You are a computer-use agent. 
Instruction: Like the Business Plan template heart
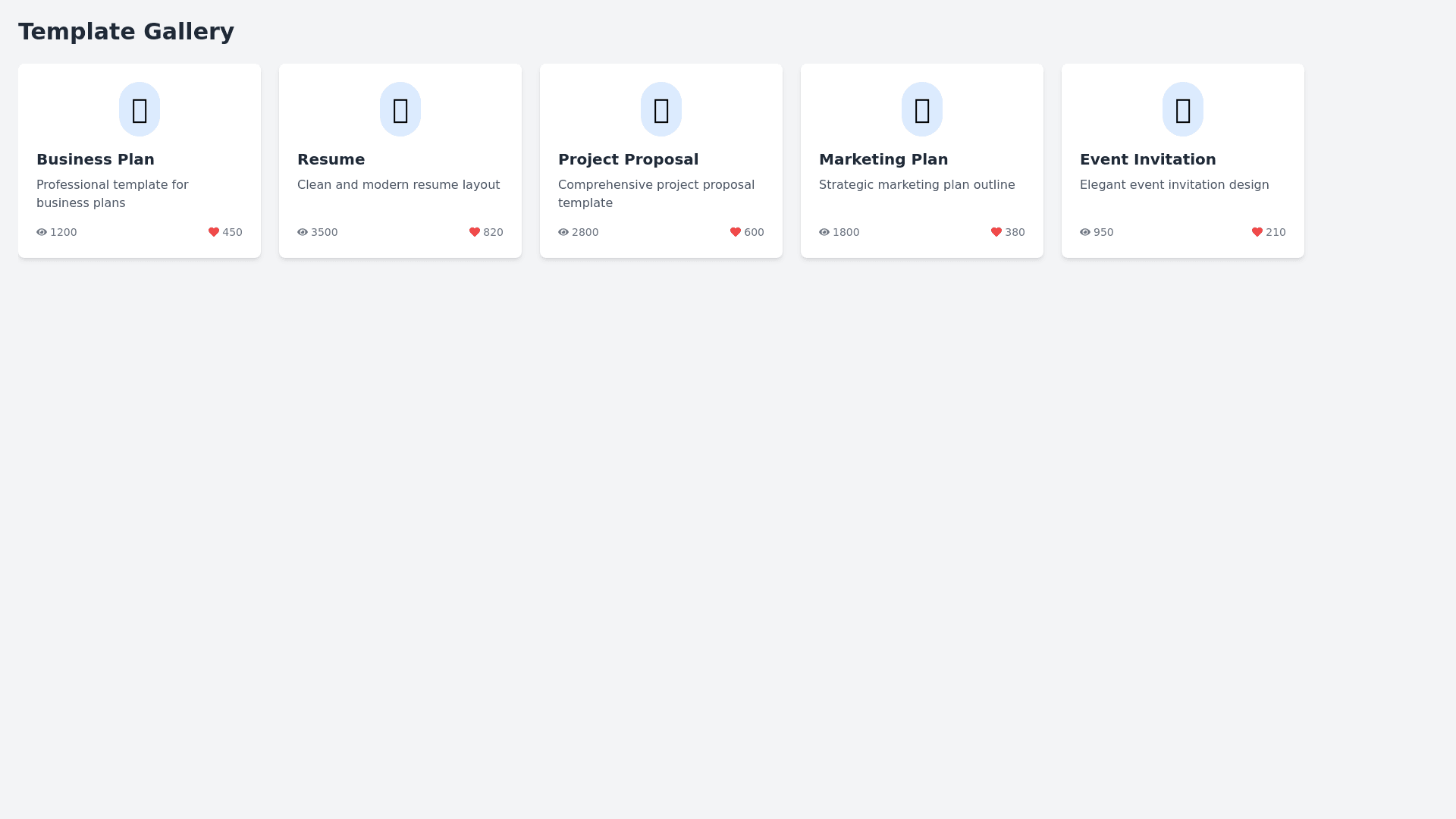[x=214, y=232]
